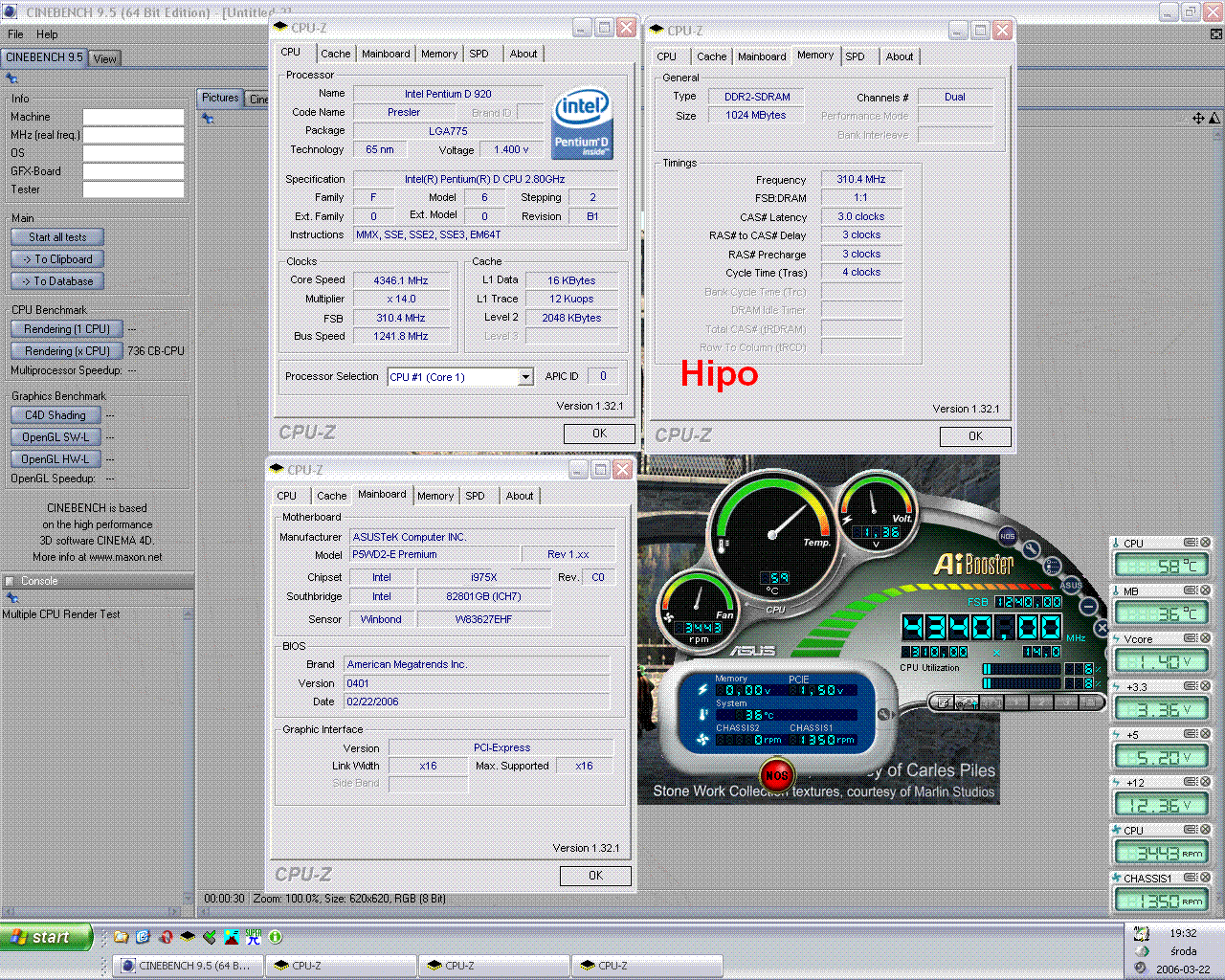Close the +3.3 voltage sensor panel
The image size is (1225, 980).
(x=1206, y=686)
